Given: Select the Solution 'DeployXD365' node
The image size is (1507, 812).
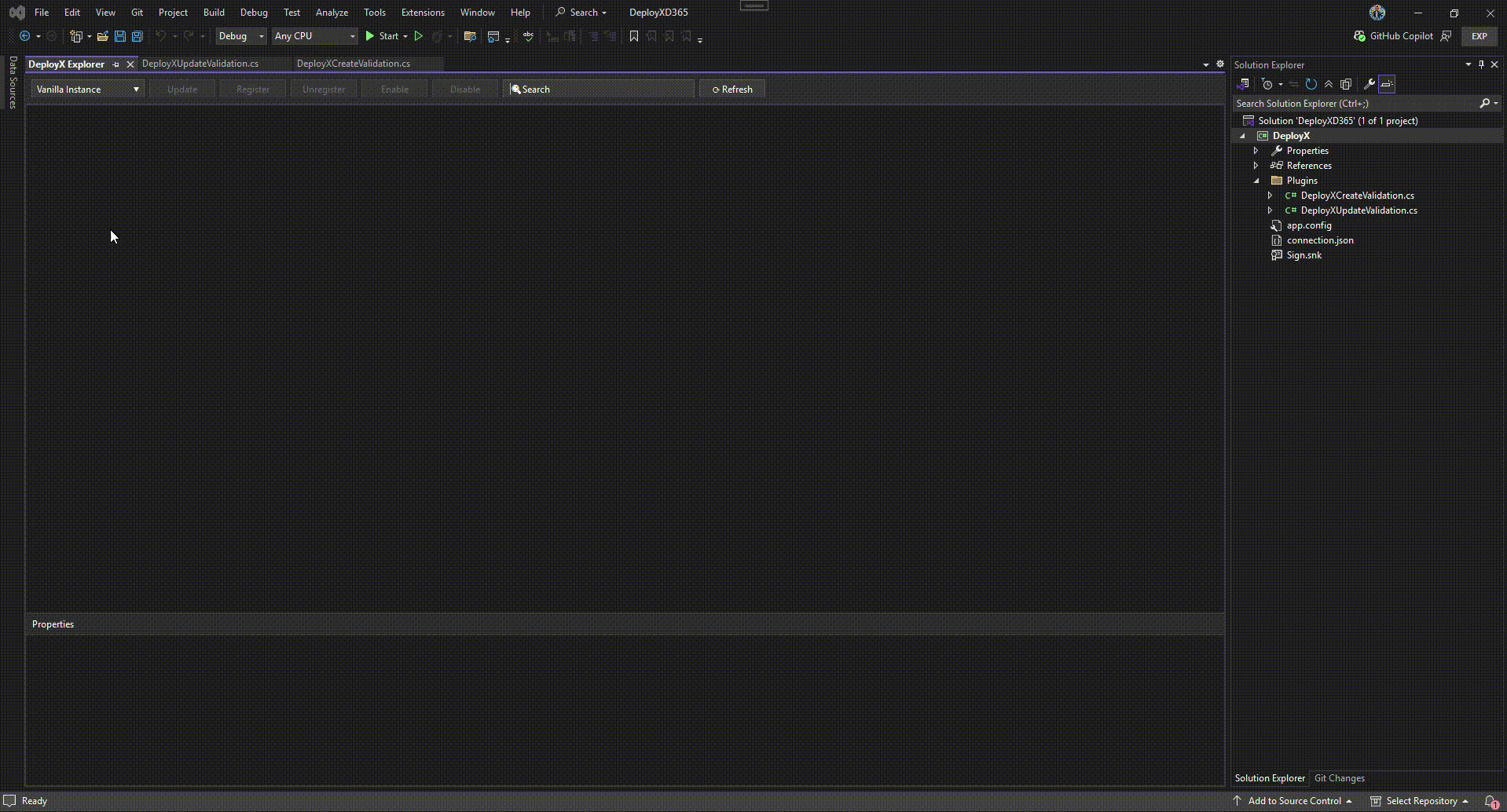Looking at the screenshot, I should [1338, 121].
